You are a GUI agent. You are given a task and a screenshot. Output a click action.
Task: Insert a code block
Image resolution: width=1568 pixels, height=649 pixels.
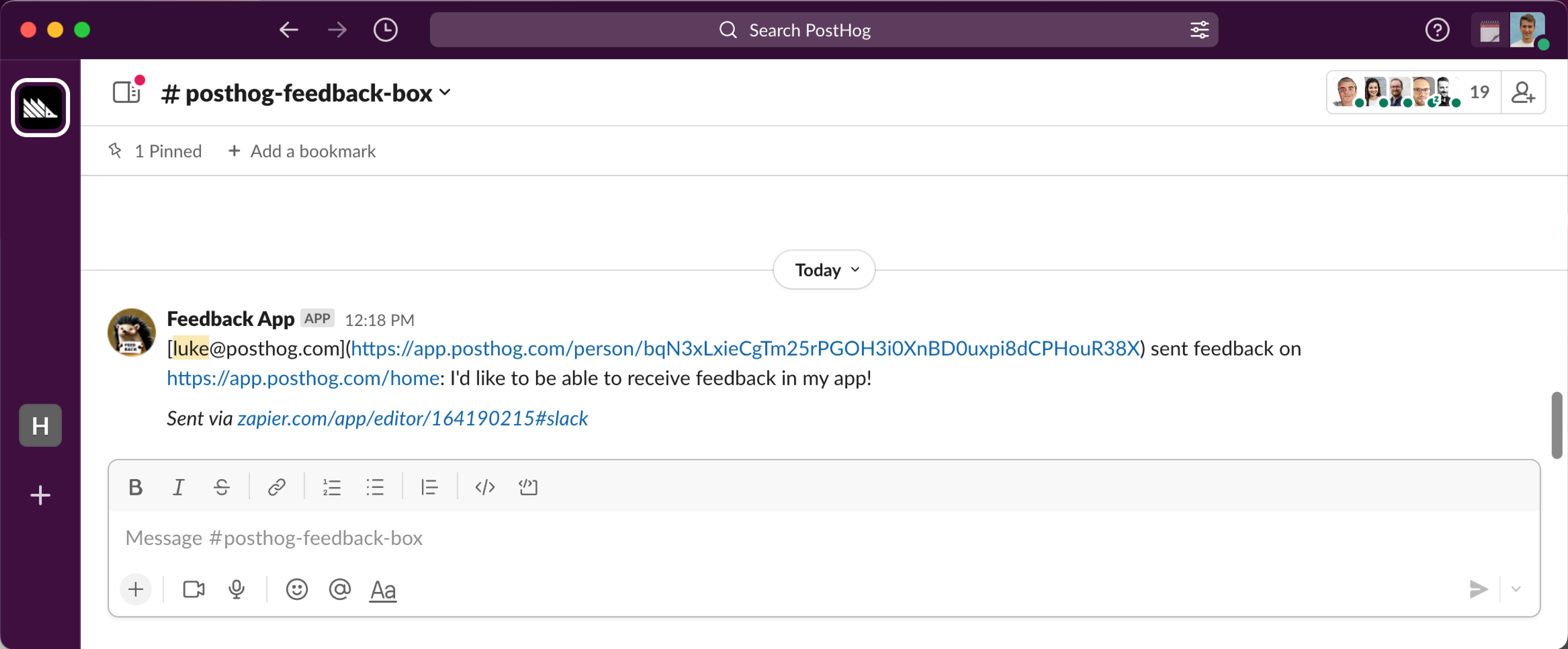tap(528, 487)
